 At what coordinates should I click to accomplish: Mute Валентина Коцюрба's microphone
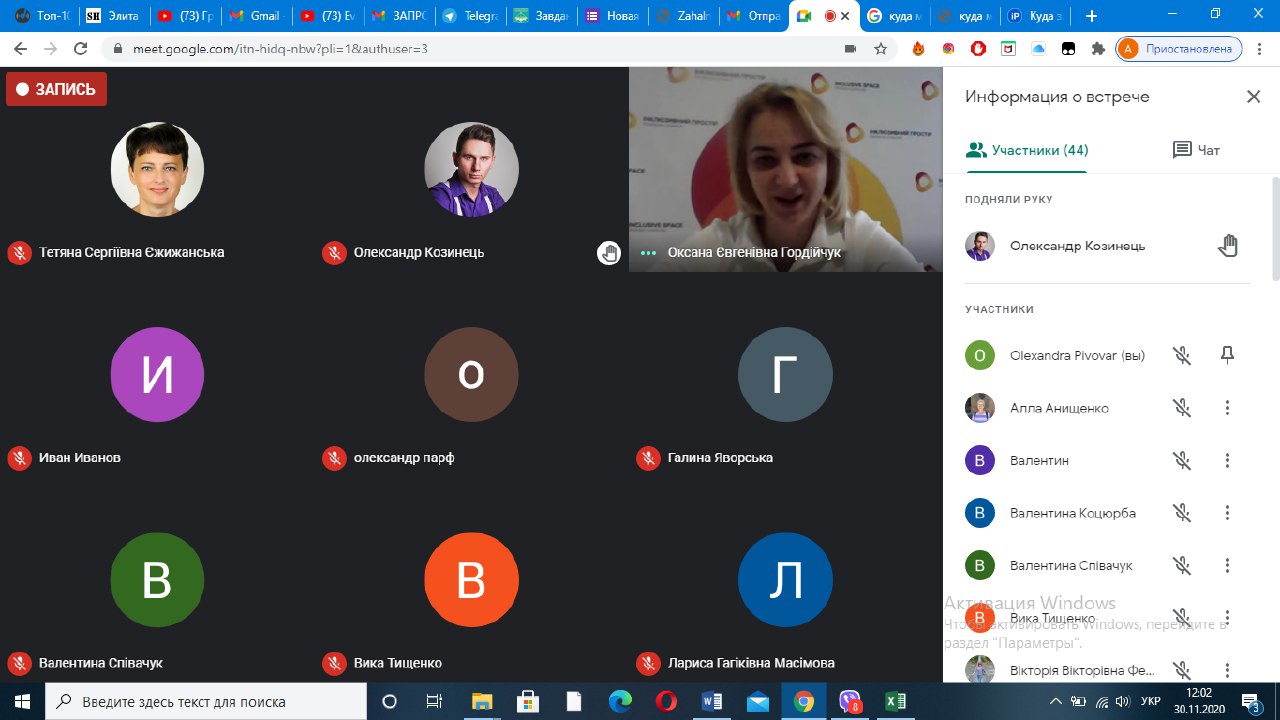click(1182, 513)
